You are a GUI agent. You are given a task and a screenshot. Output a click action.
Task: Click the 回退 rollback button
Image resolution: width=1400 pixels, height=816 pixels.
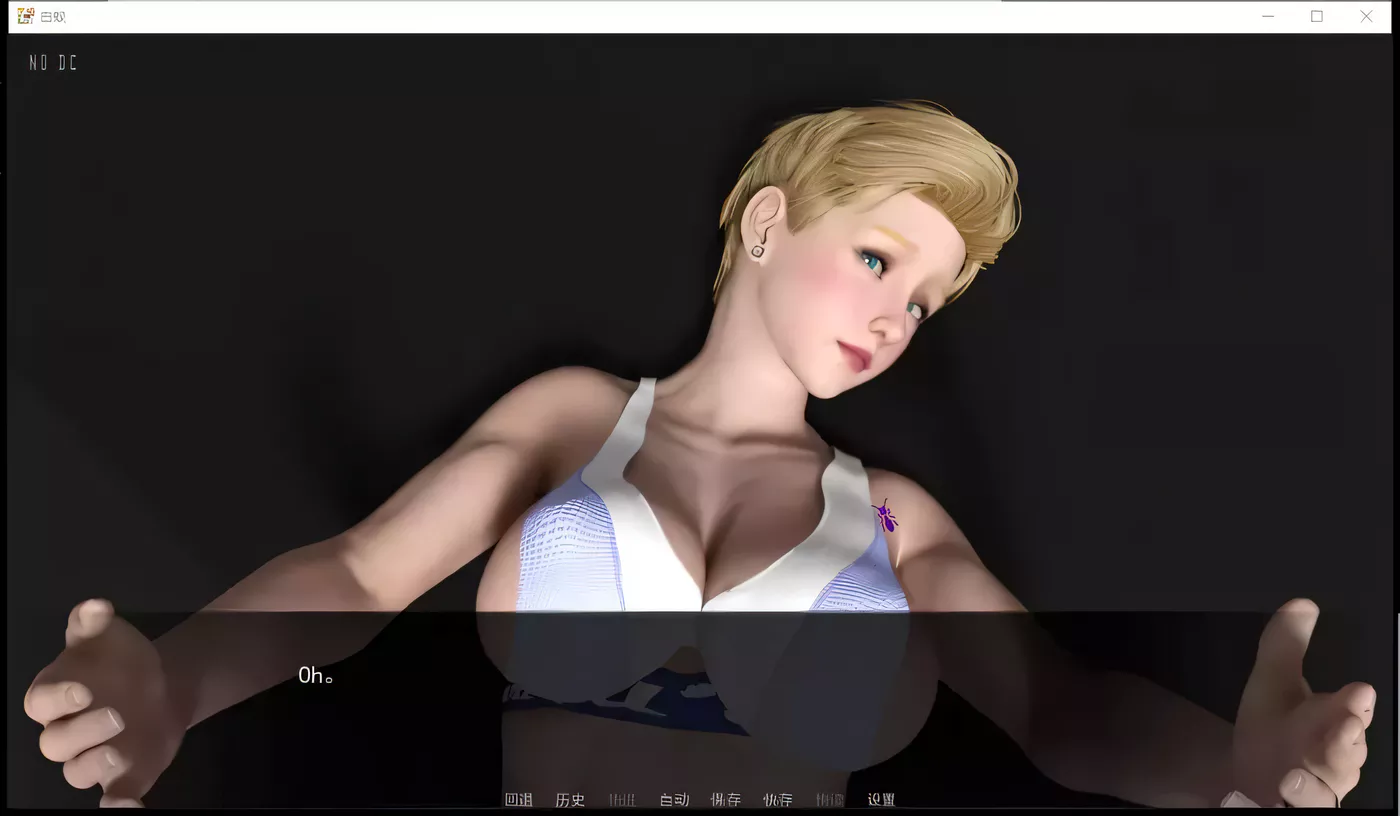pyautogui.click(x=518, y=799)
